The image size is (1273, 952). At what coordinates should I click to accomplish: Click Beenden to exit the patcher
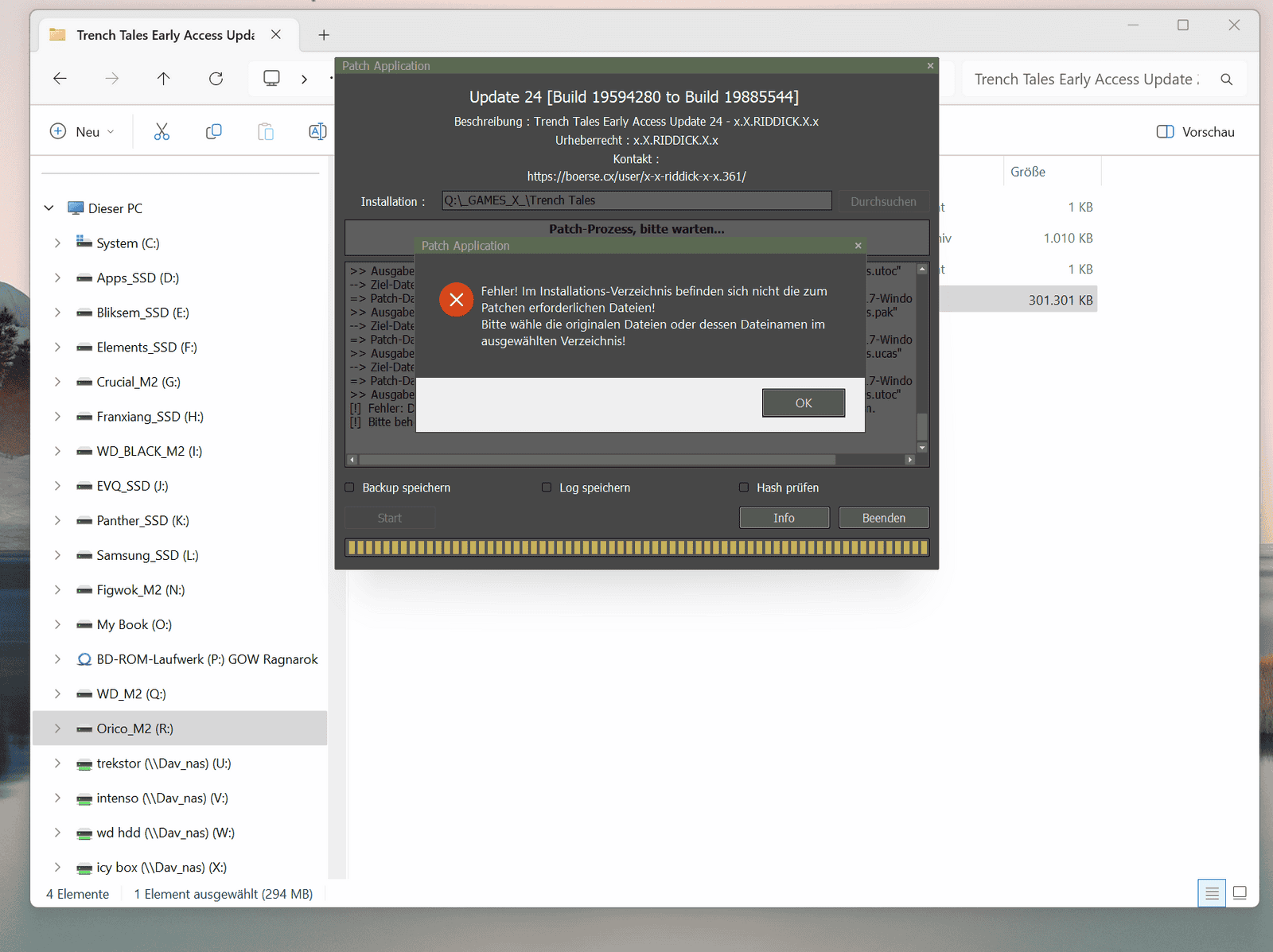point(884,518)
